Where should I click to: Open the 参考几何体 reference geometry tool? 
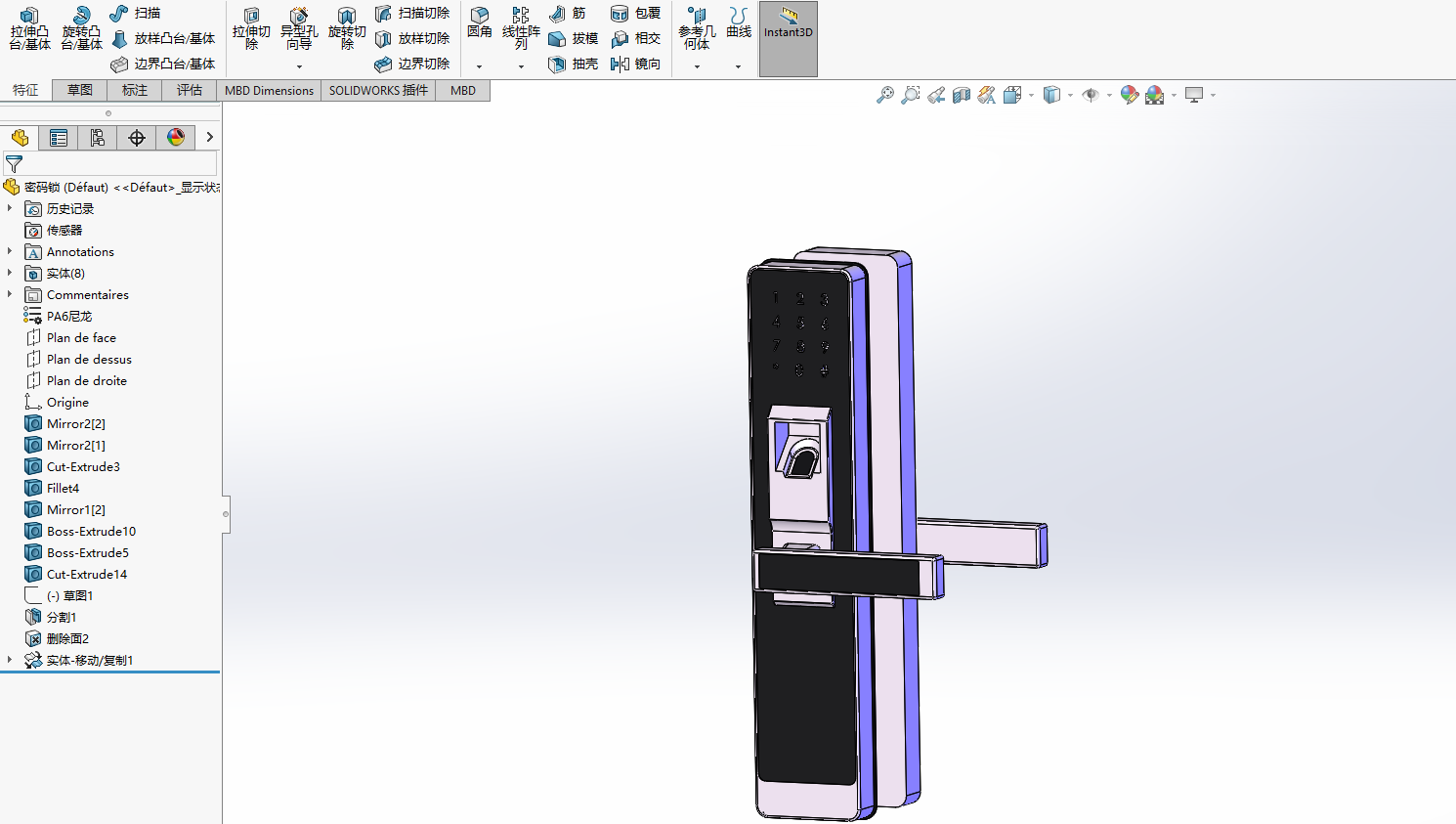697,29
